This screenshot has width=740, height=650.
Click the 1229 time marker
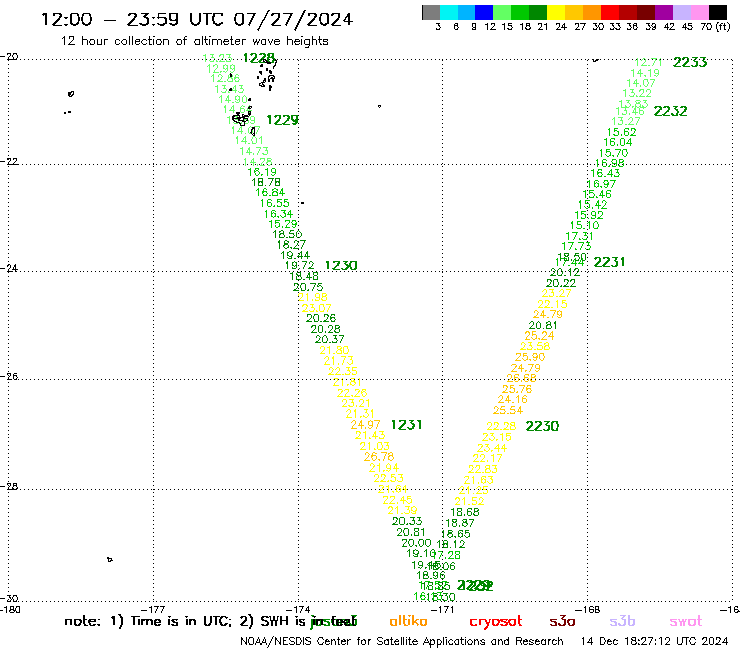click(282, 120)
